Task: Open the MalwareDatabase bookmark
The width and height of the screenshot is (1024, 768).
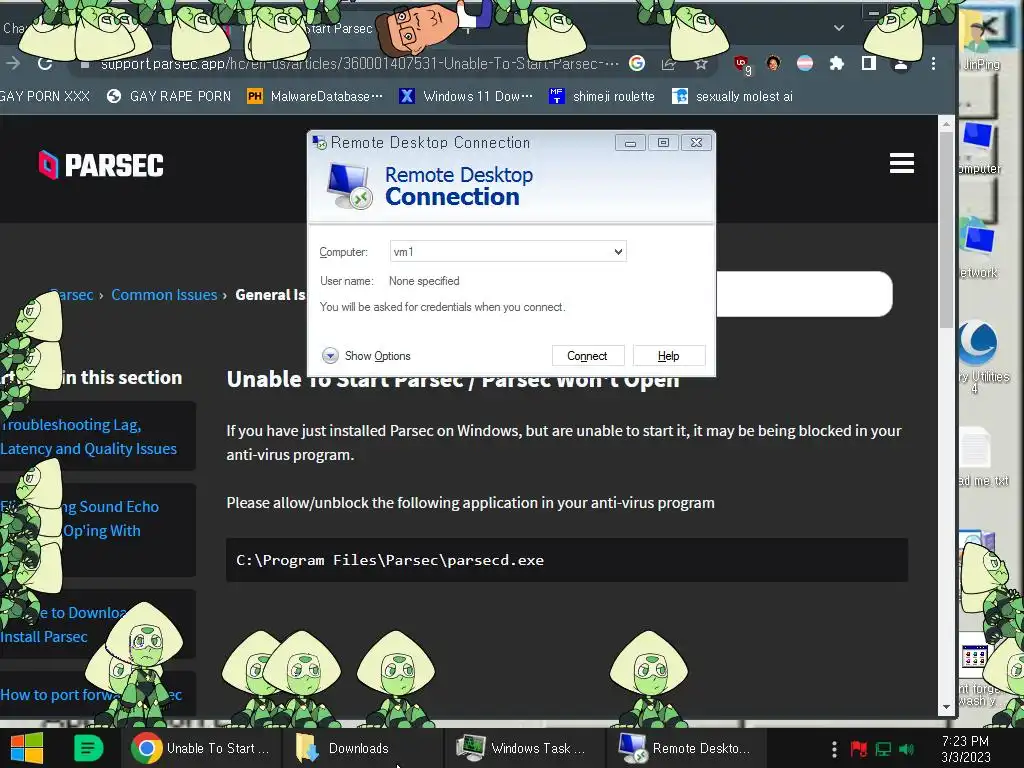Action: pos(315,97)
